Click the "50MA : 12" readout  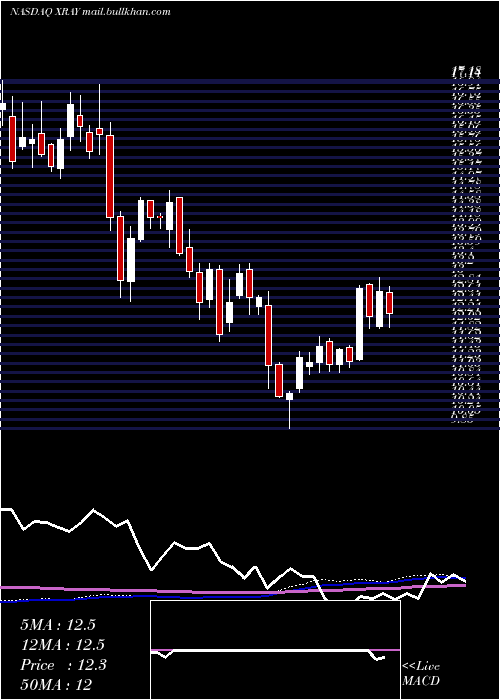point(56,684)
